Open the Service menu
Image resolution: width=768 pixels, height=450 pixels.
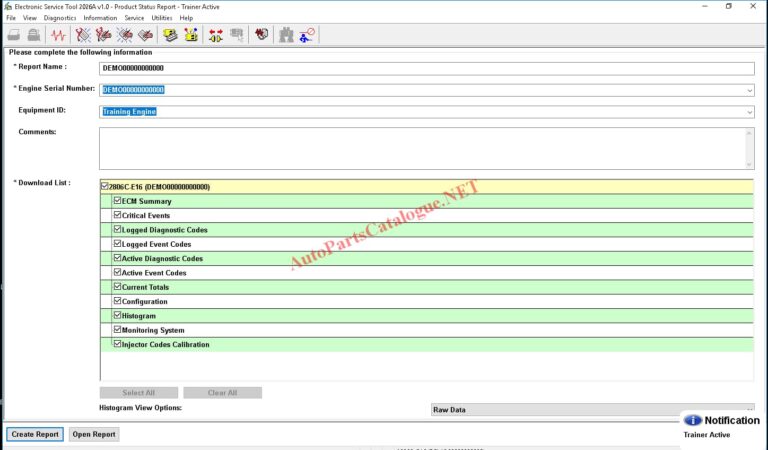click(134, 18)
